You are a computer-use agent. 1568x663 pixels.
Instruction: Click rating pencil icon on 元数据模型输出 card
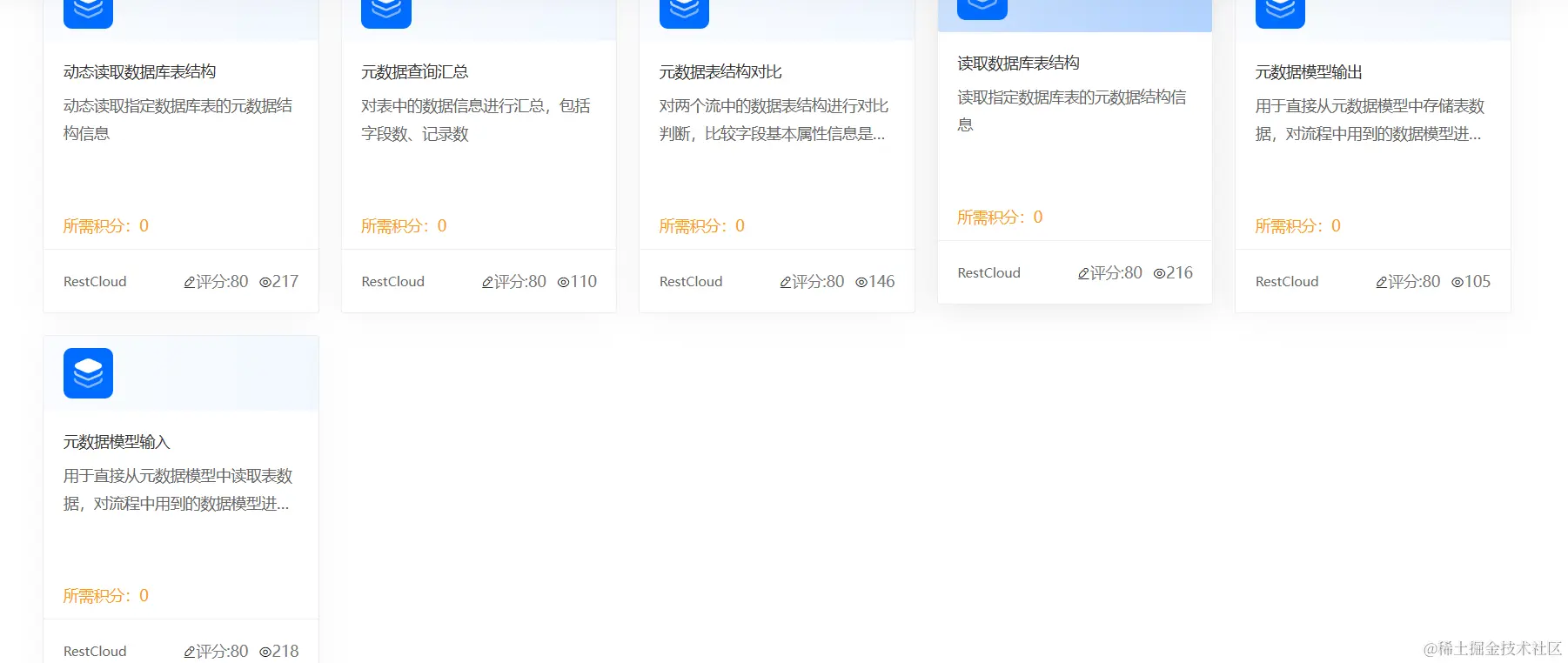[x=1381, y=283]
